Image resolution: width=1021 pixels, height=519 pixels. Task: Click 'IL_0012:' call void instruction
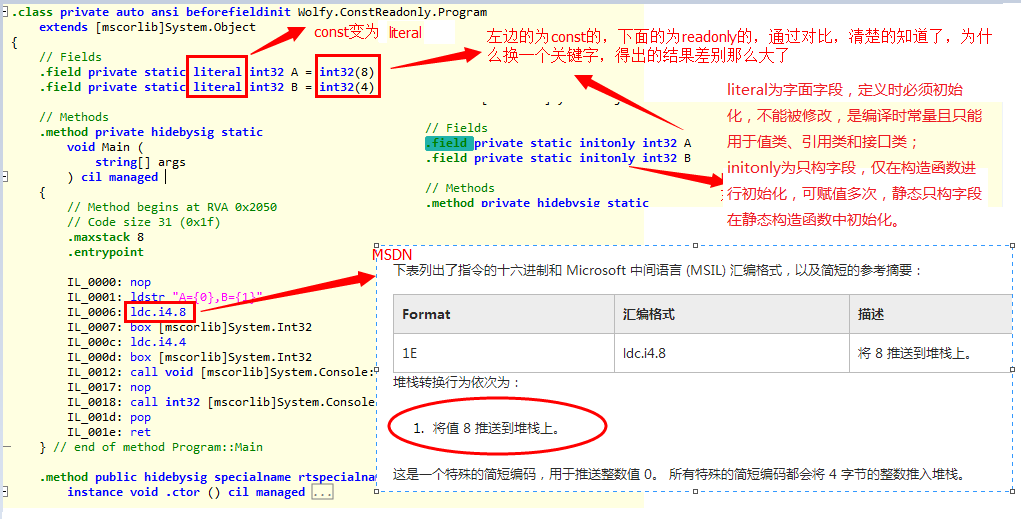click(x=221, y=372)
